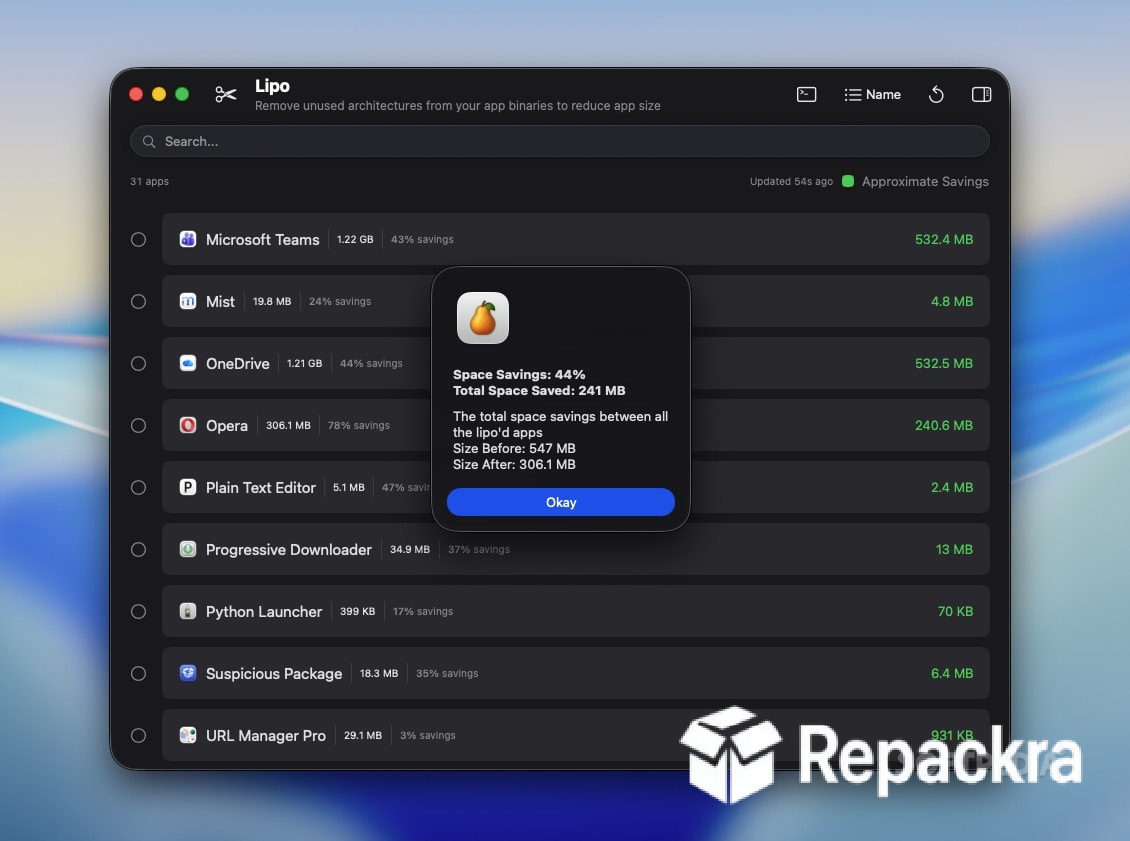Click the 35% savings label
The height and width of the screenshot is (841, 1130).
(447, 673)
